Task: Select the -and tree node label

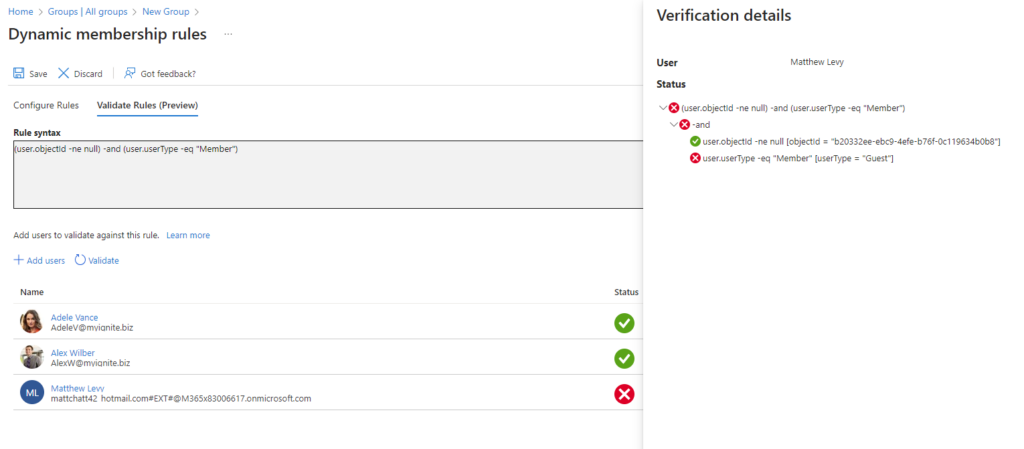Action: pyautogui.click(x=701, y=125)
